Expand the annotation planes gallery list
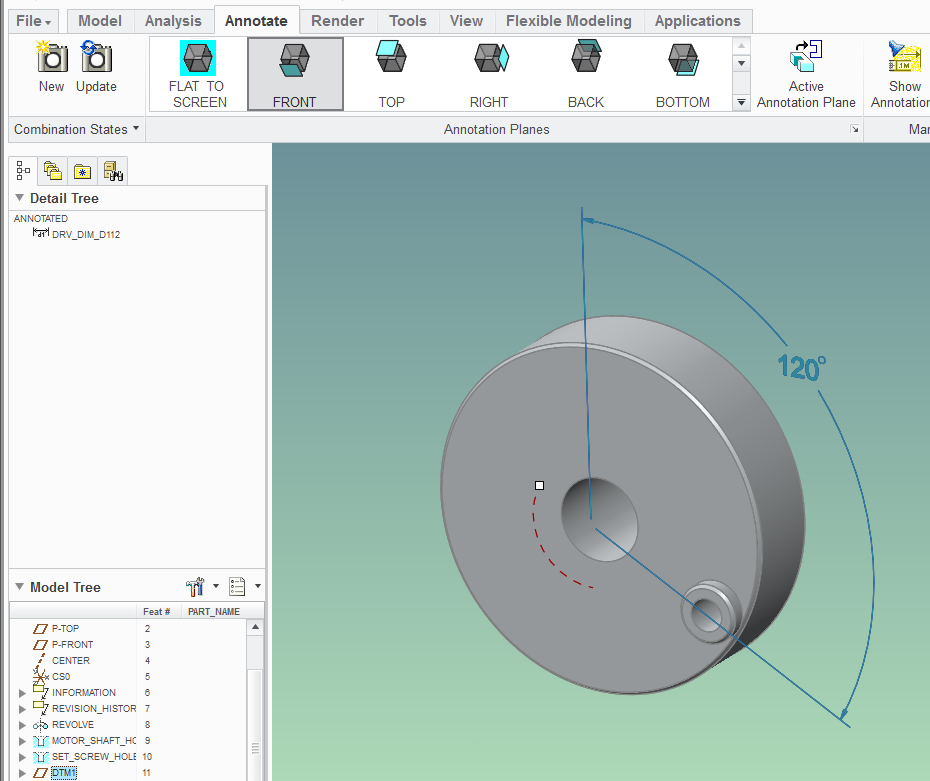The height and width of the screenshot is (781, 930). coord(741,102)
